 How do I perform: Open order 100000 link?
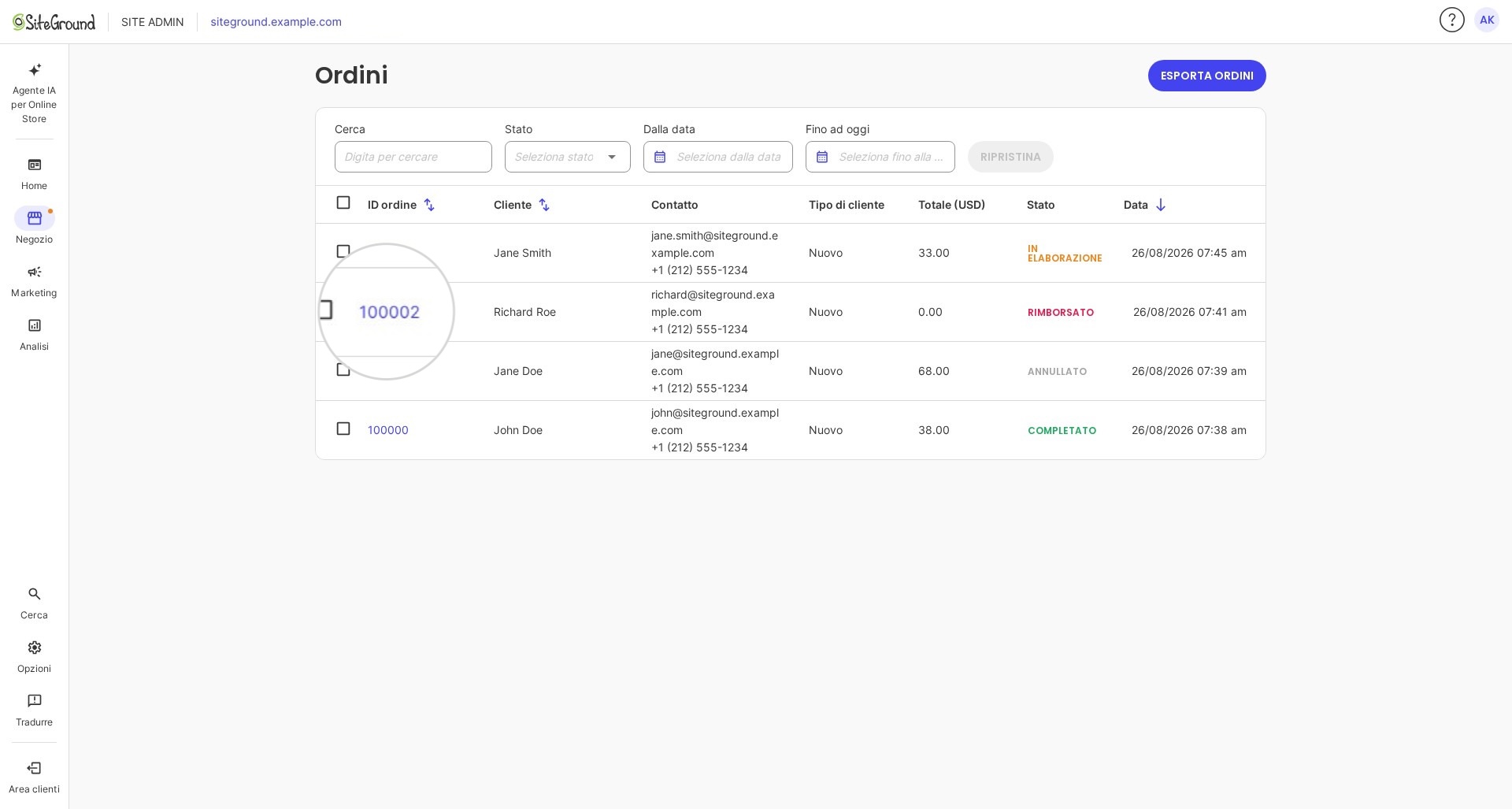(x=387, y=430)
